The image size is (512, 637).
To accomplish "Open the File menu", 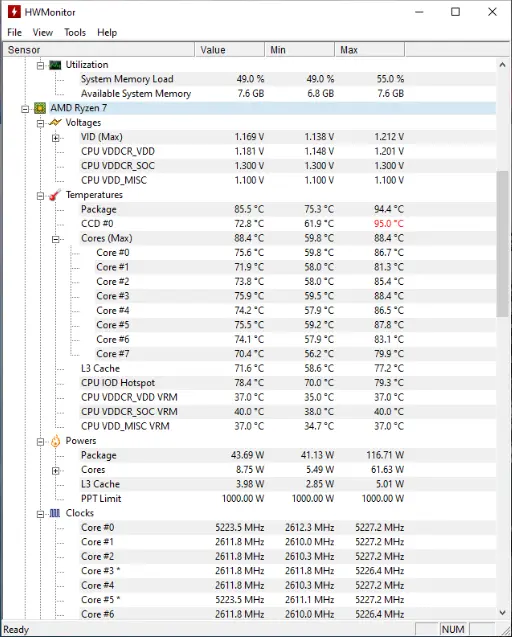I will (x=15, y=32).
